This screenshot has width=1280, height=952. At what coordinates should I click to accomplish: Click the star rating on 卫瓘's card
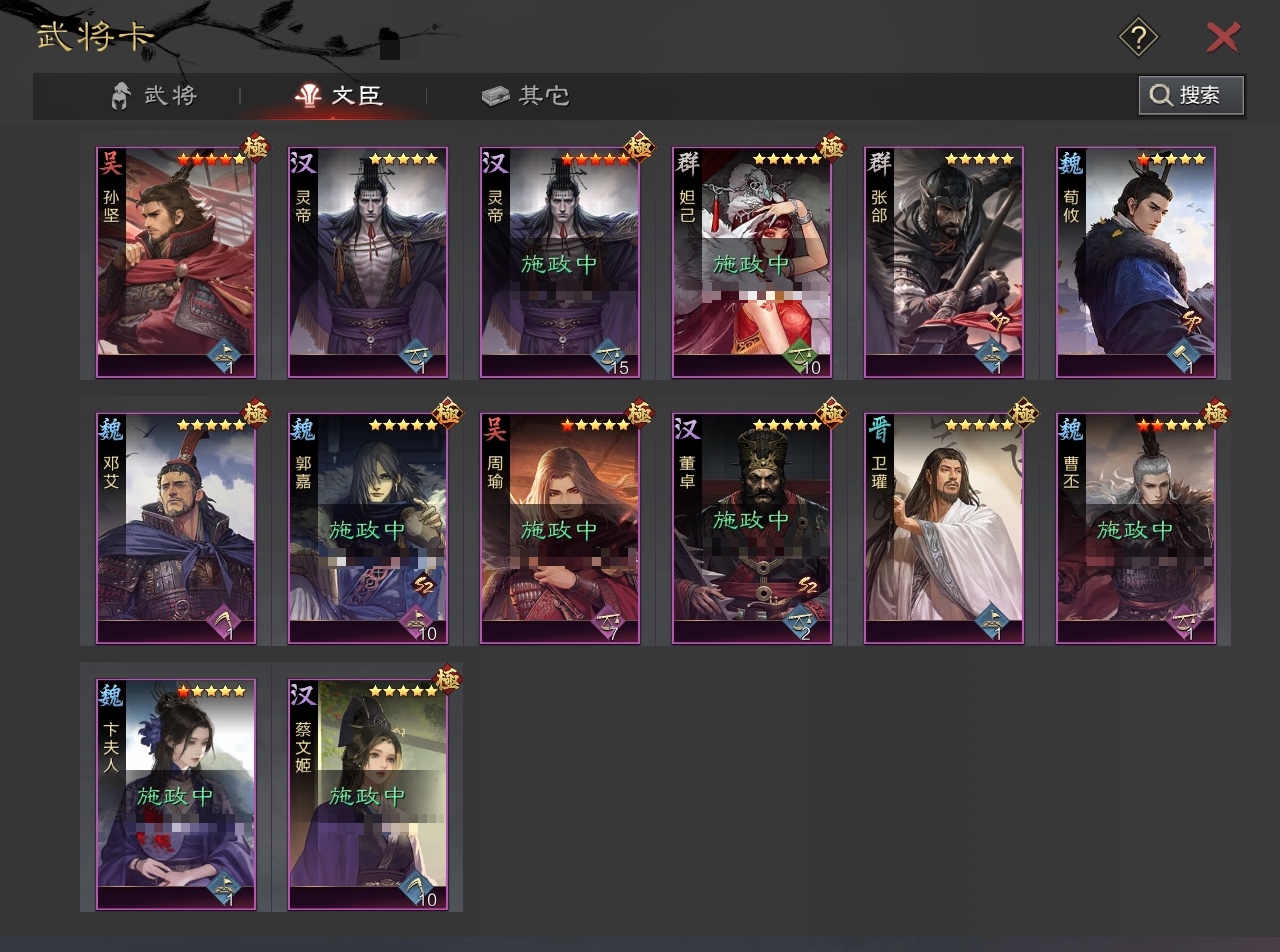pyautogui.click(x=979, y=425)
